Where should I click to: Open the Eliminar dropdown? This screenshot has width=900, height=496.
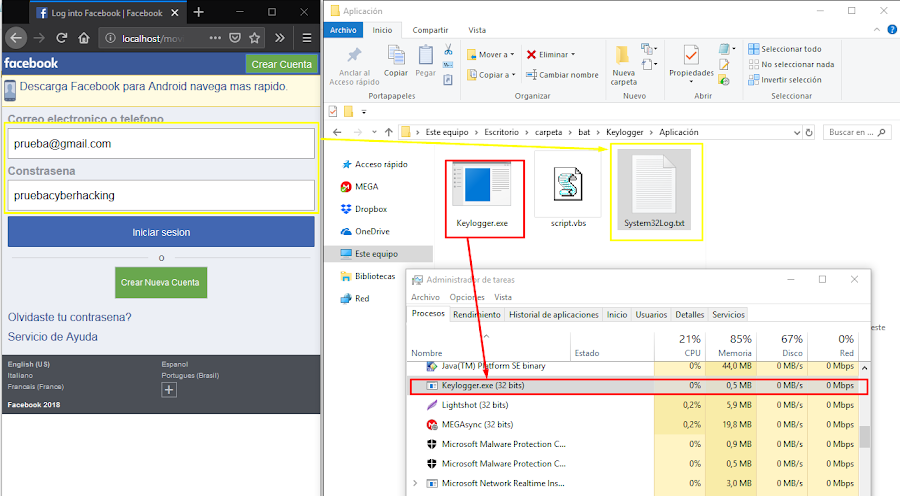pyautogui.click(x=550, y=55)
